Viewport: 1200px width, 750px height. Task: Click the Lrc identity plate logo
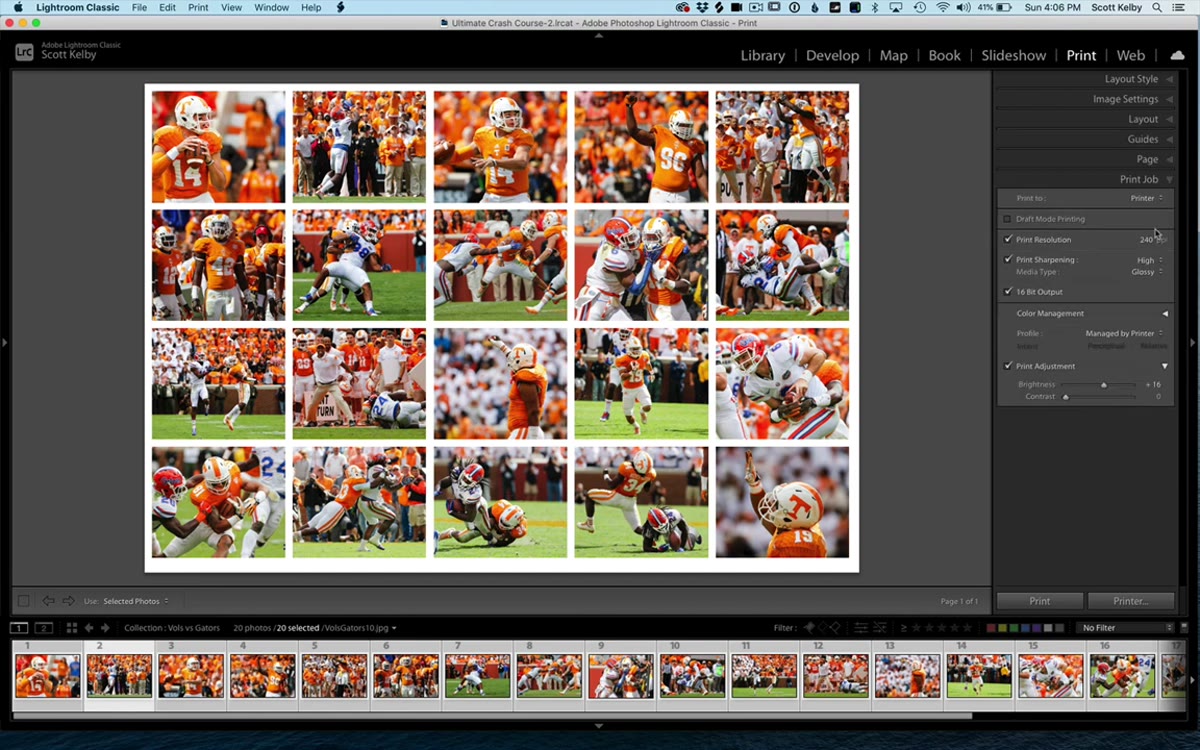click(24, 52)
